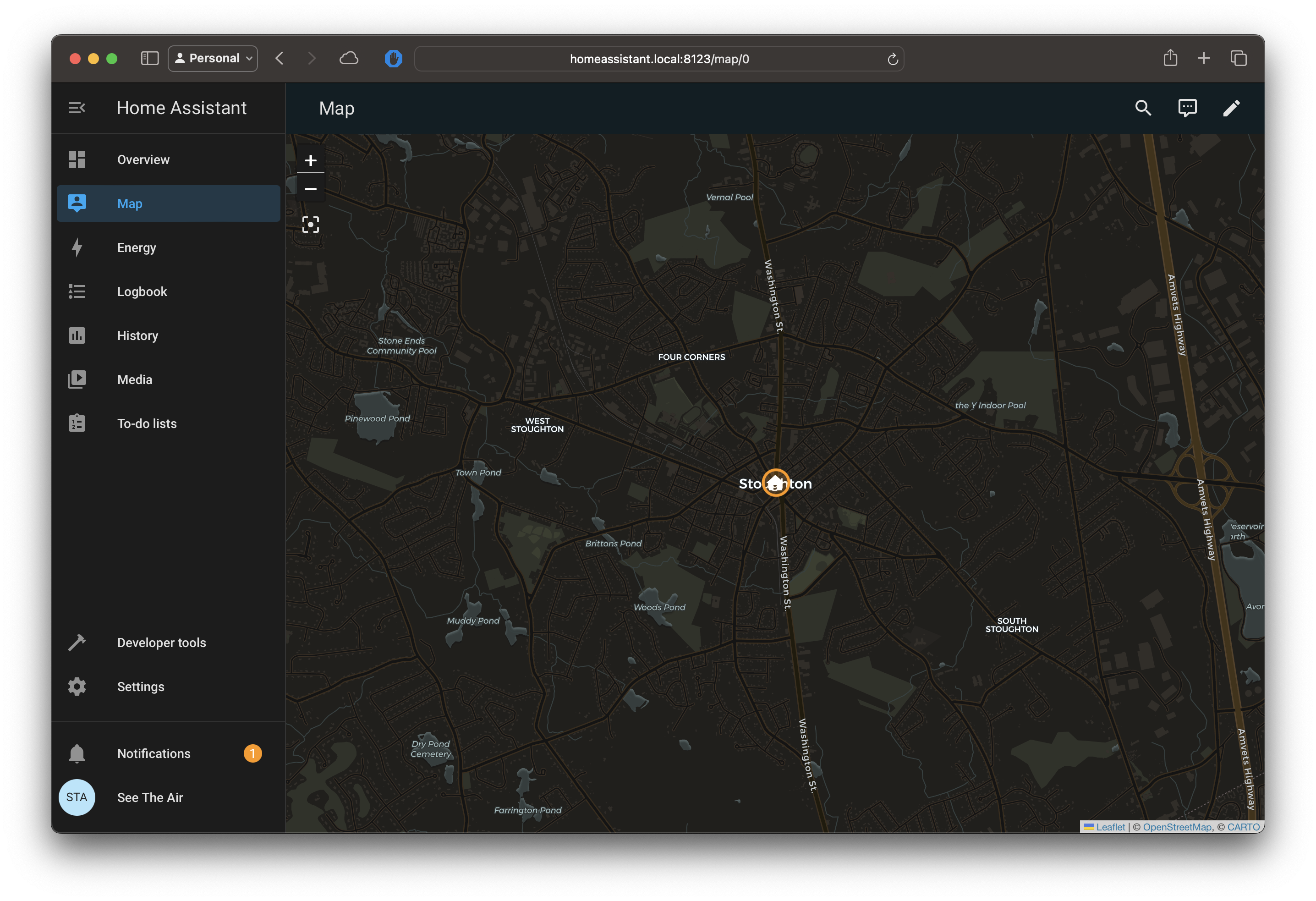Open the Assist chat icon

click(1187, 108)
